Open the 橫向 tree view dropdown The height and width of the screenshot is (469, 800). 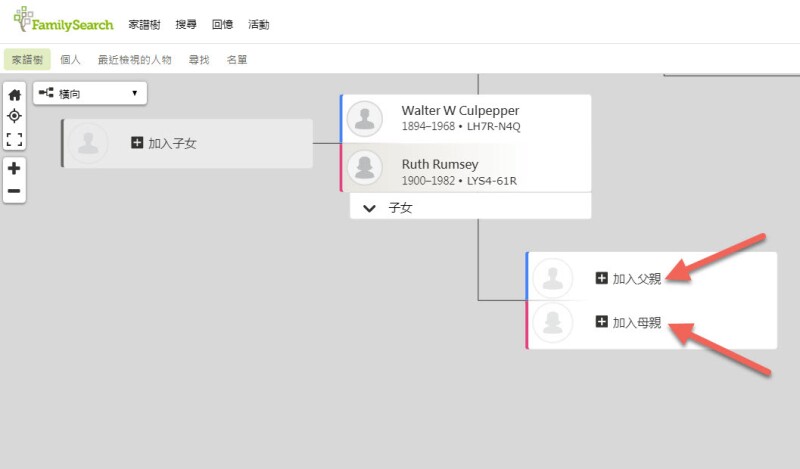click(x=90, y=93)
